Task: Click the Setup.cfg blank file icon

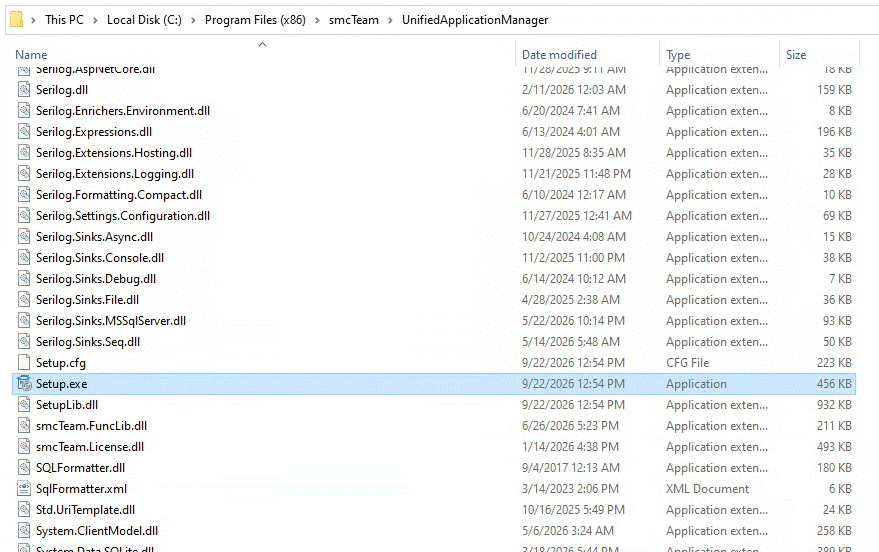Action: [24, 363]
